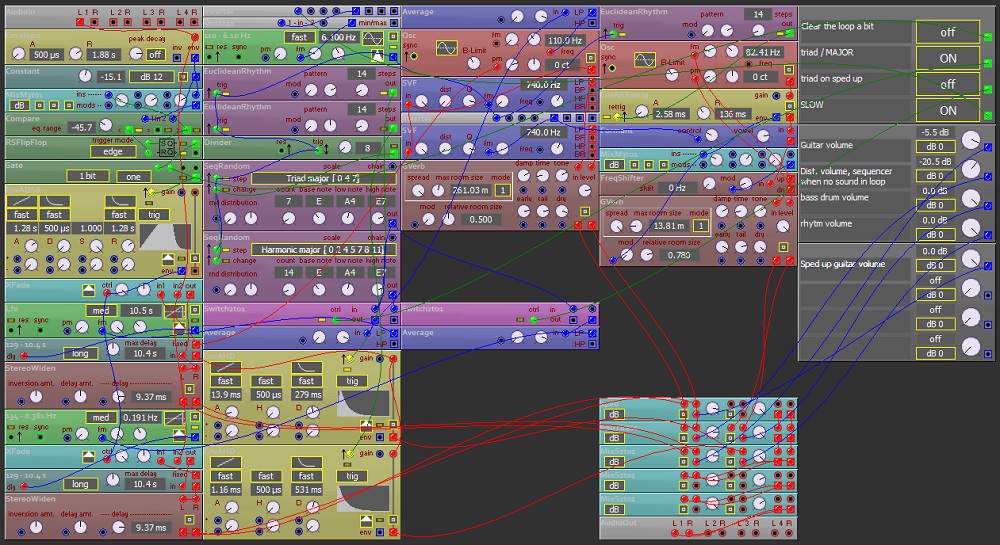Click the waveform icon in the 110.0 Hz Osc

pyautogui.click(x=446, y=48)
